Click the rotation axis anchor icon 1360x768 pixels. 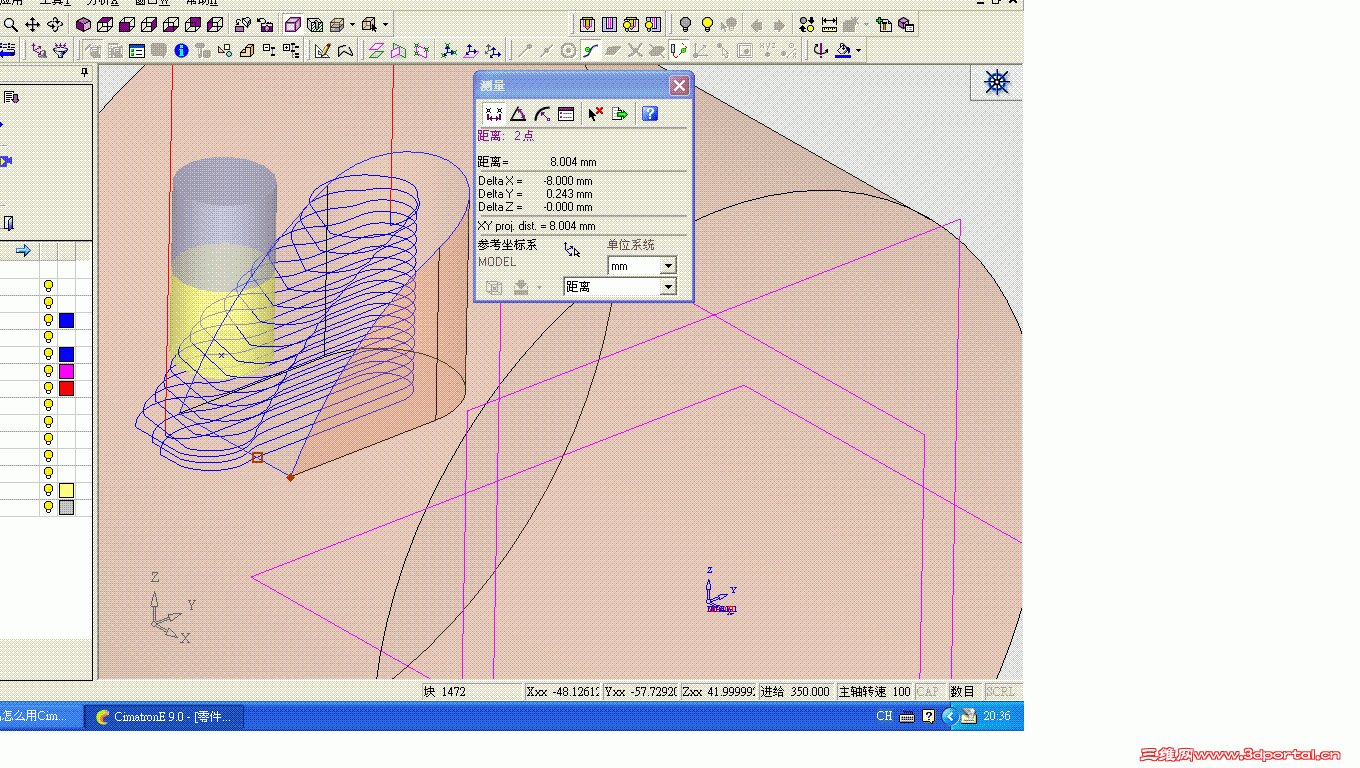point(820,50)
